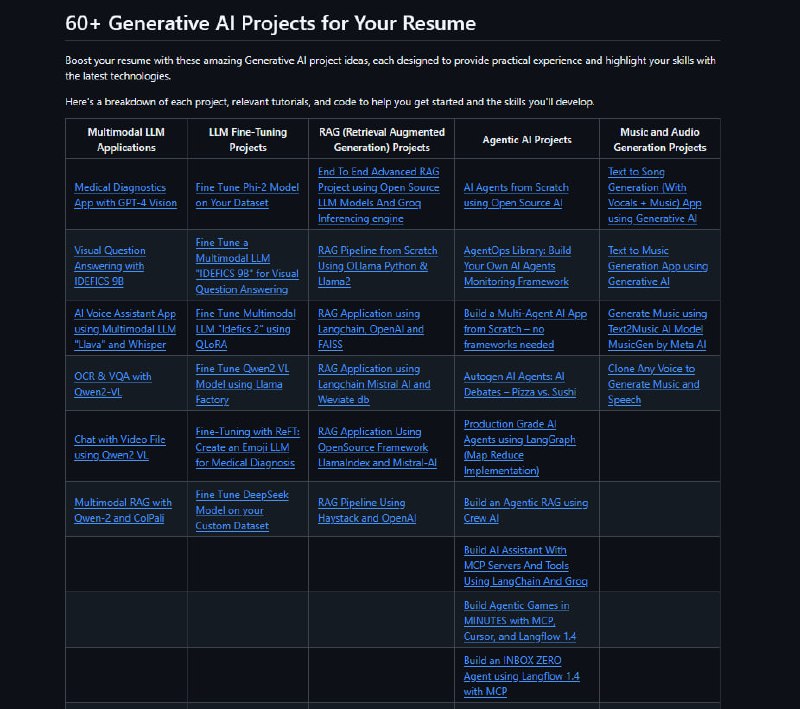Click the RAG Projects column header
Image resolution: width=800 pixels, height=709 pixels.
point(382,139)
